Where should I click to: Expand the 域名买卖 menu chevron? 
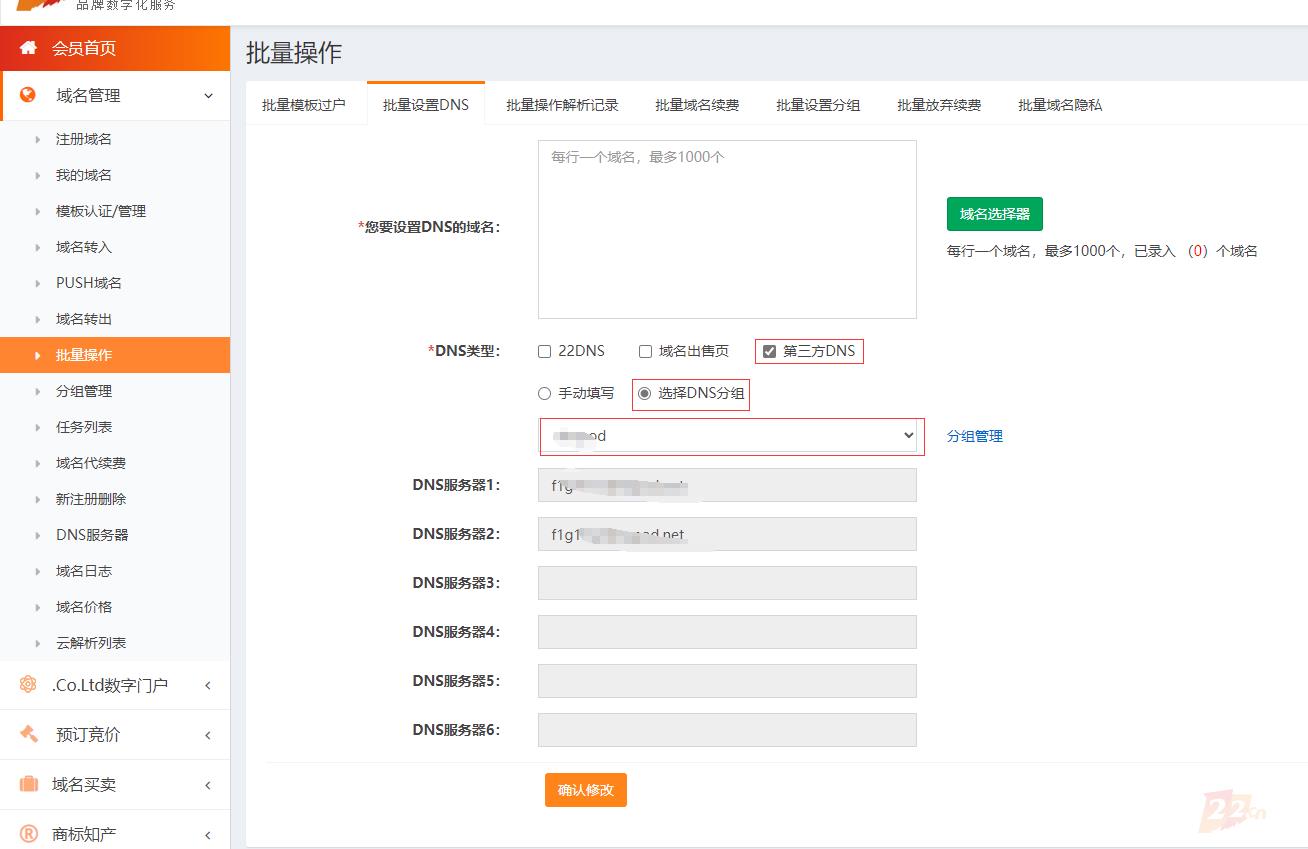[x=208, y=785]
